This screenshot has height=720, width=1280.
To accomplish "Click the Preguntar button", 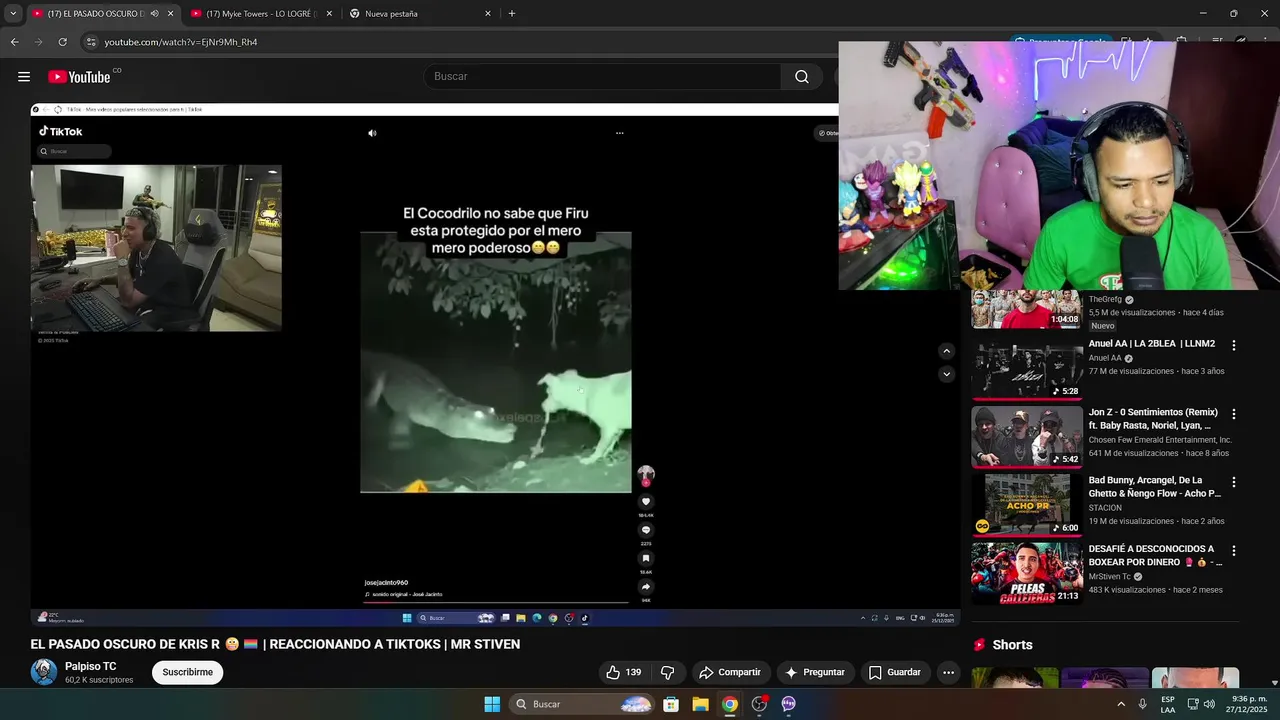I will 815,672.
